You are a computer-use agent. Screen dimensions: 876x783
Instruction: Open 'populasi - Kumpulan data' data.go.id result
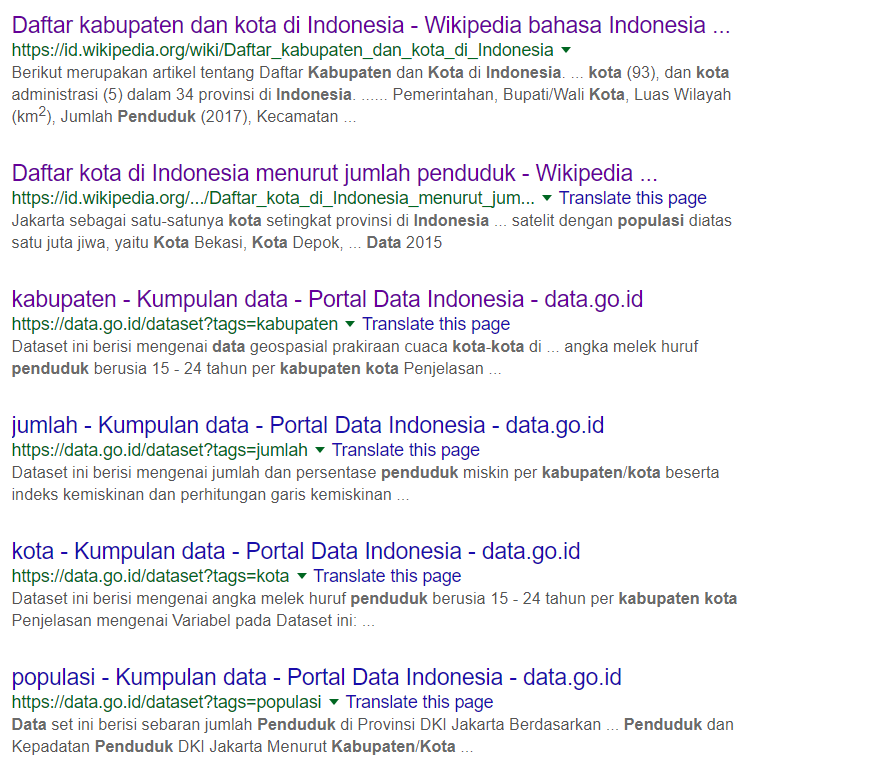point(316,677)
